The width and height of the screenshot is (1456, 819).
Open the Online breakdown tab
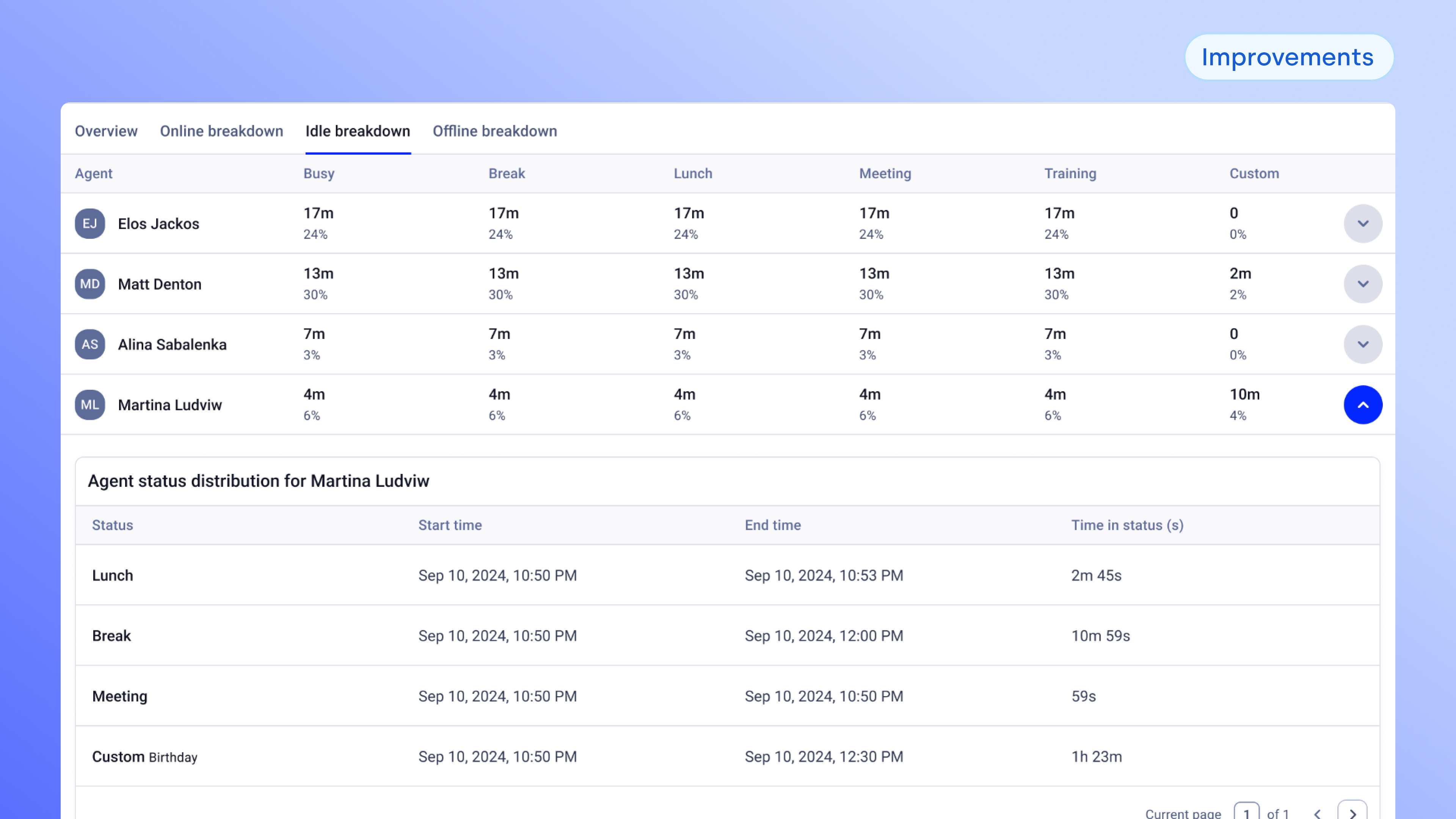tap(221, 131)
